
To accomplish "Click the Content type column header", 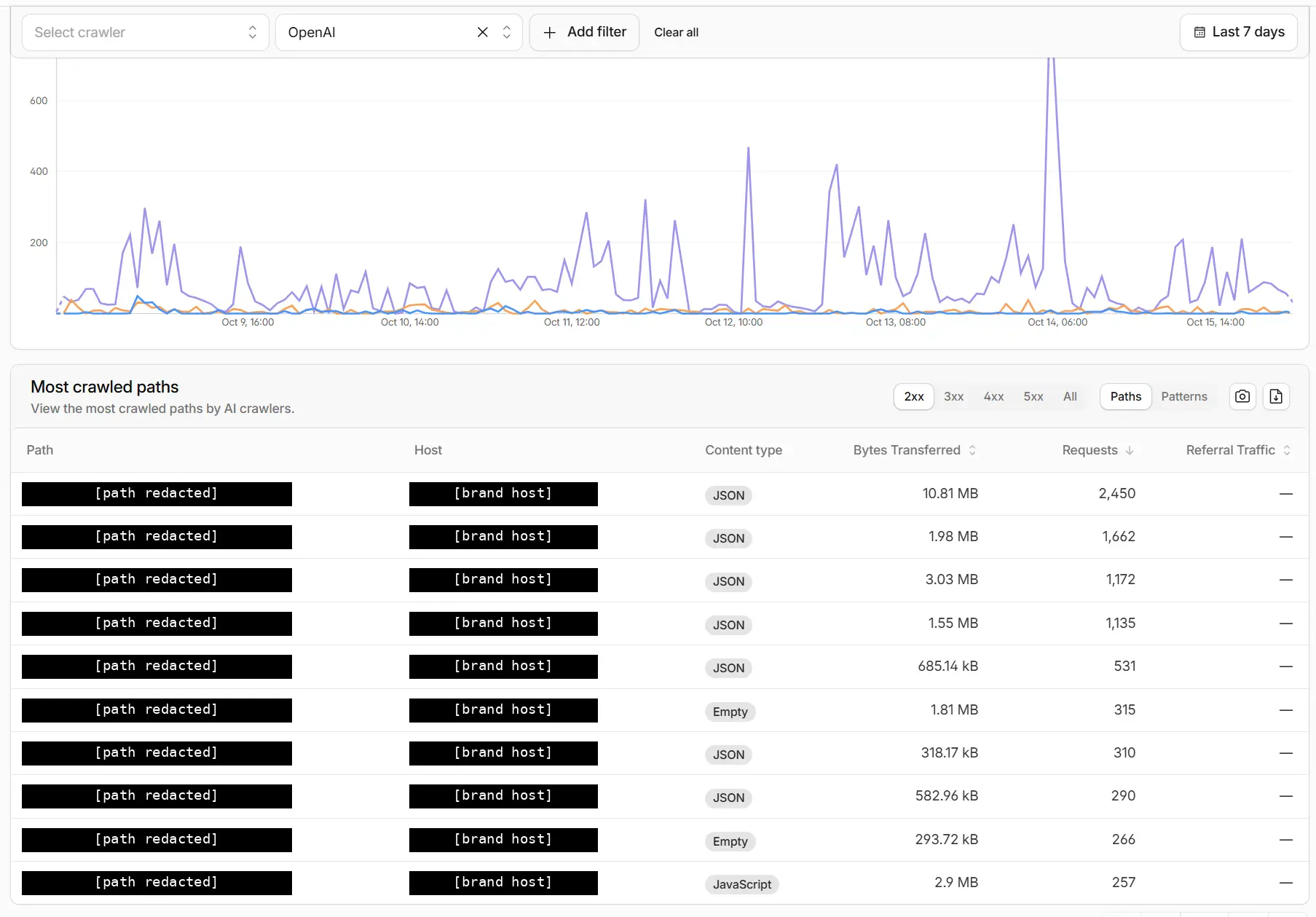I will pos(744,450).
